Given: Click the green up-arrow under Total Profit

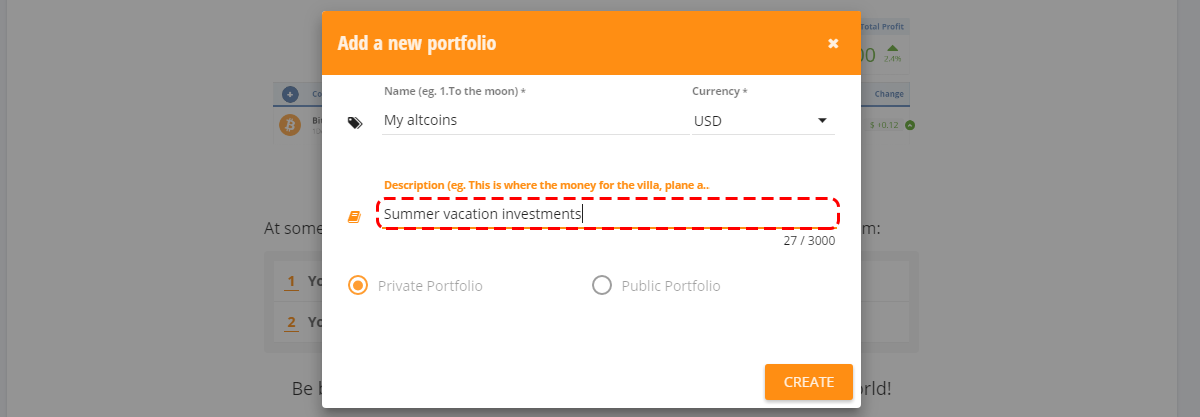Looking at the screenshot, I should (892, 47).
